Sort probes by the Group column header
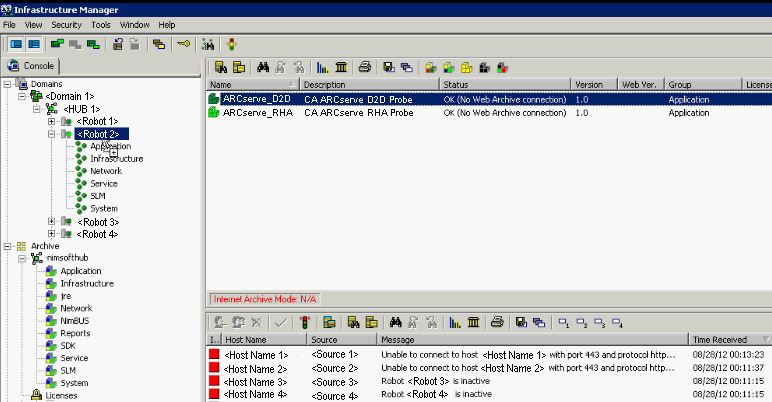Image resolution: width=772 pixels, height=402 pixels. [x=703, y=84]
